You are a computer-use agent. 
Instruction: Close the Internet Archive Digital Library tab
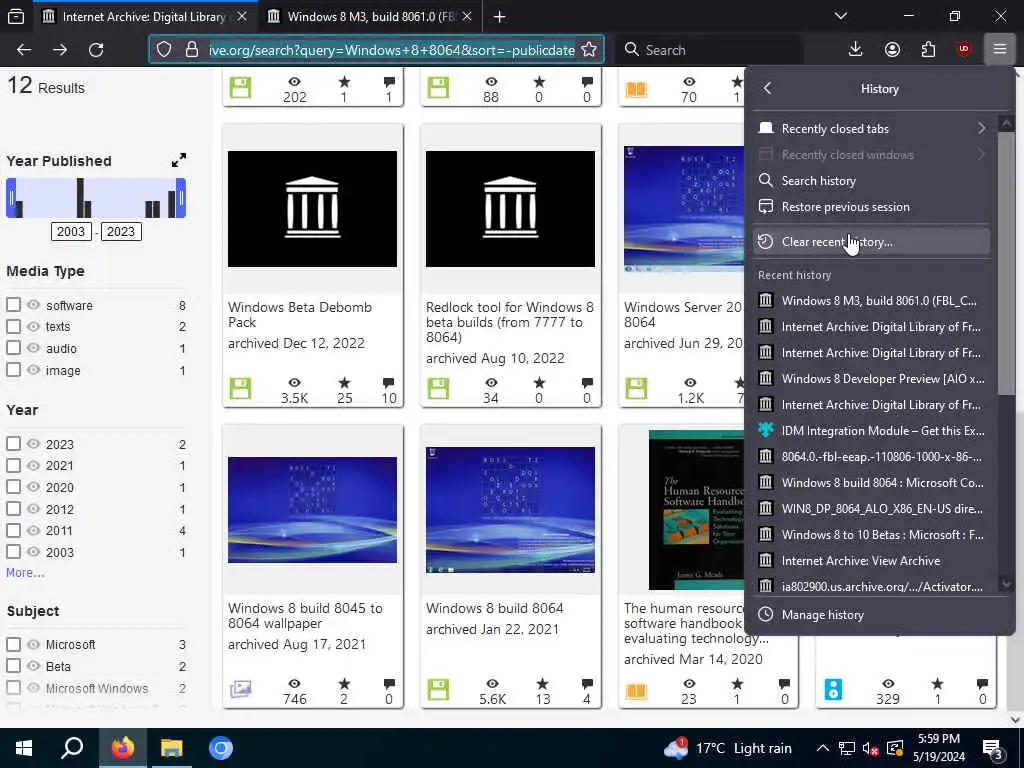coord(242,16)
